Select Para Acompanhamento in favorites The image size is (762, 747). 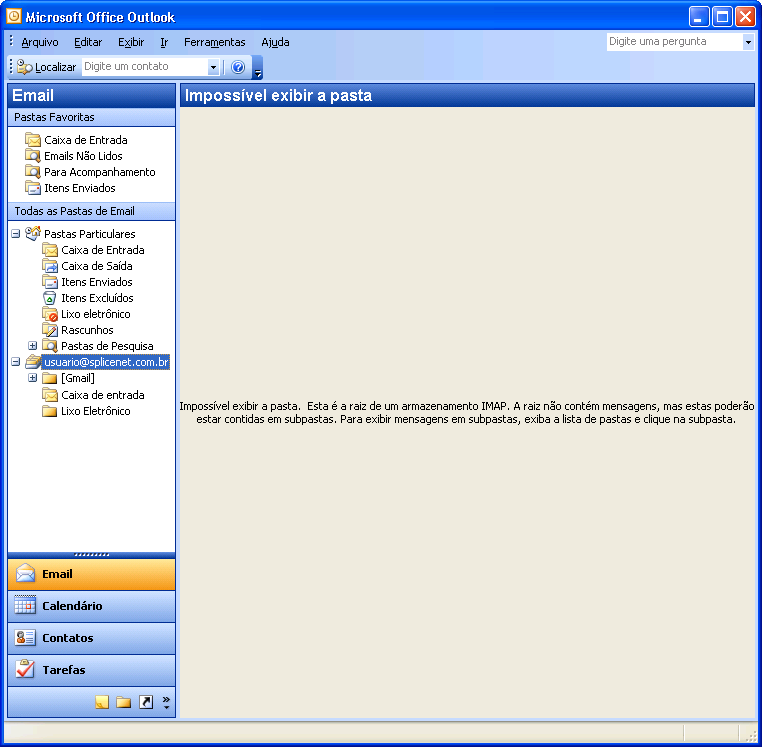click(x=100, y=172)
